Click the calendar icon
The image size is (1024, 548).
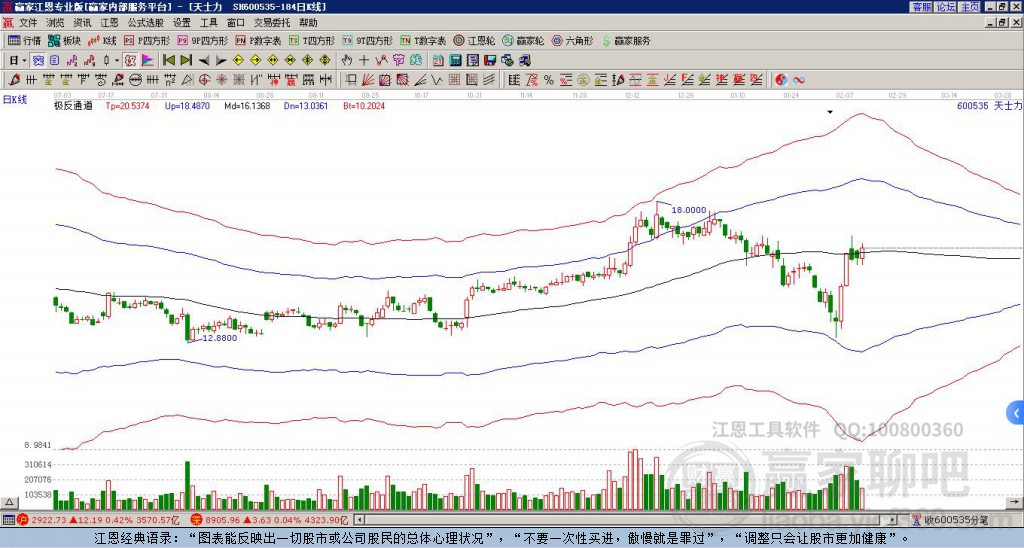pos(438,61)
